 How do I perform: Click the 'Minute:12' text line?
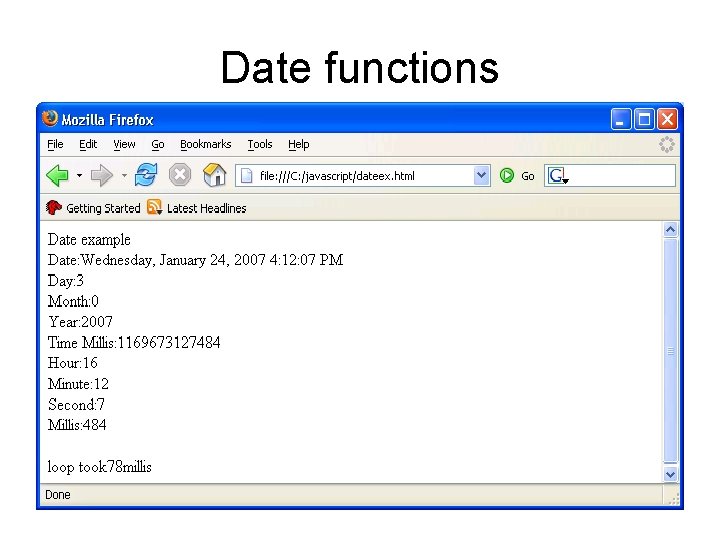78,384
